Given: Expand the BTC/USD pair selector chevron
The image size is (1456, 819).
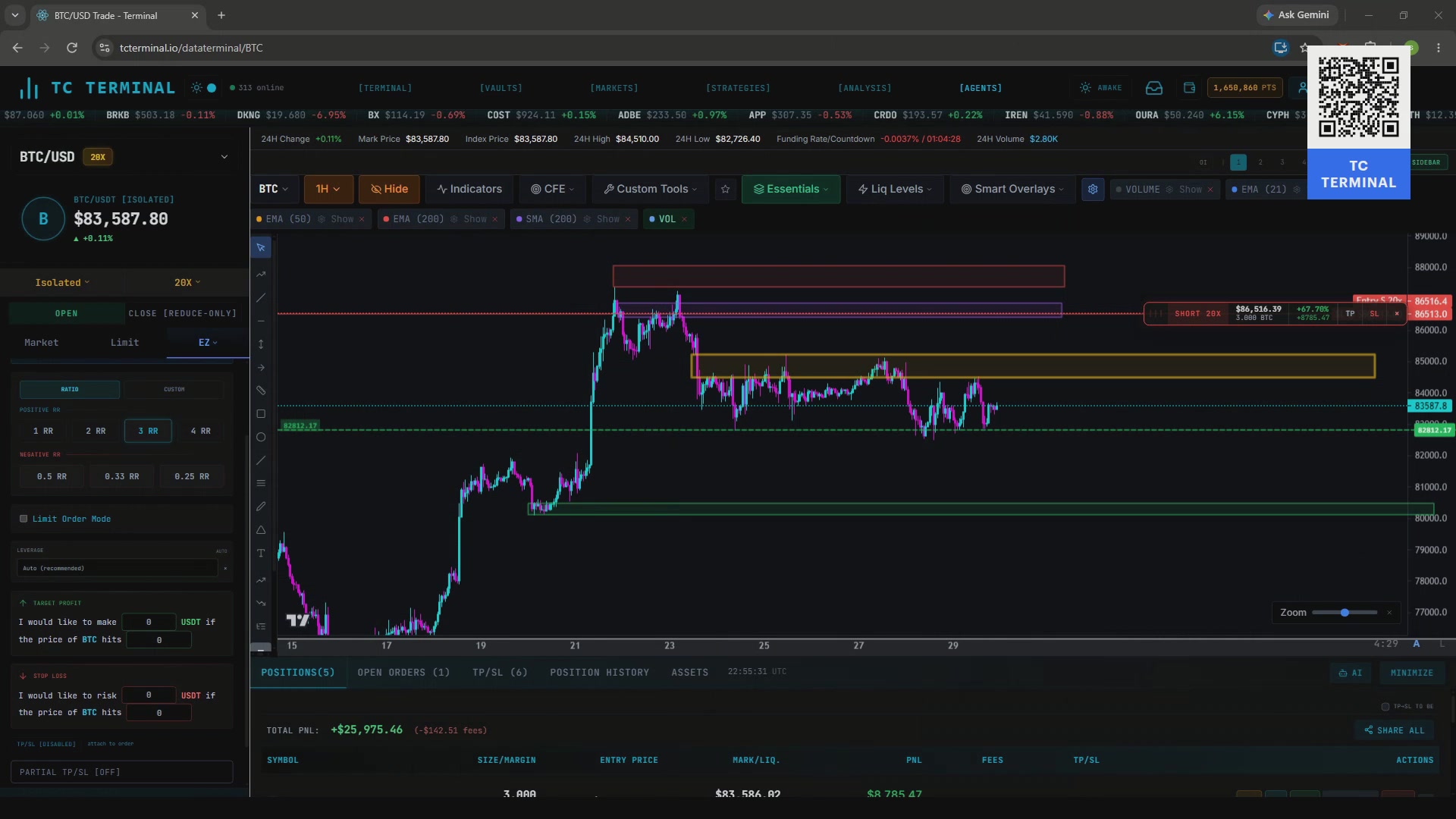Looking at the screenshot, I should pyautogui.click(x=224, y=157).
